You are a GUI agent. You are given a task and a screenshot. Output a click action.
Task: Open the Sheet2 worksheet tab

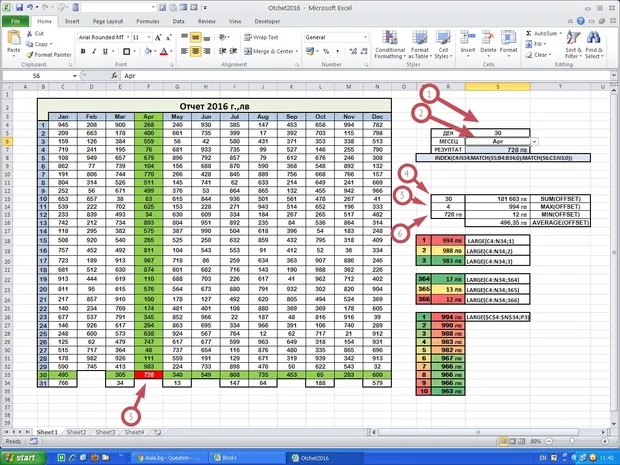tap(77, 432)
